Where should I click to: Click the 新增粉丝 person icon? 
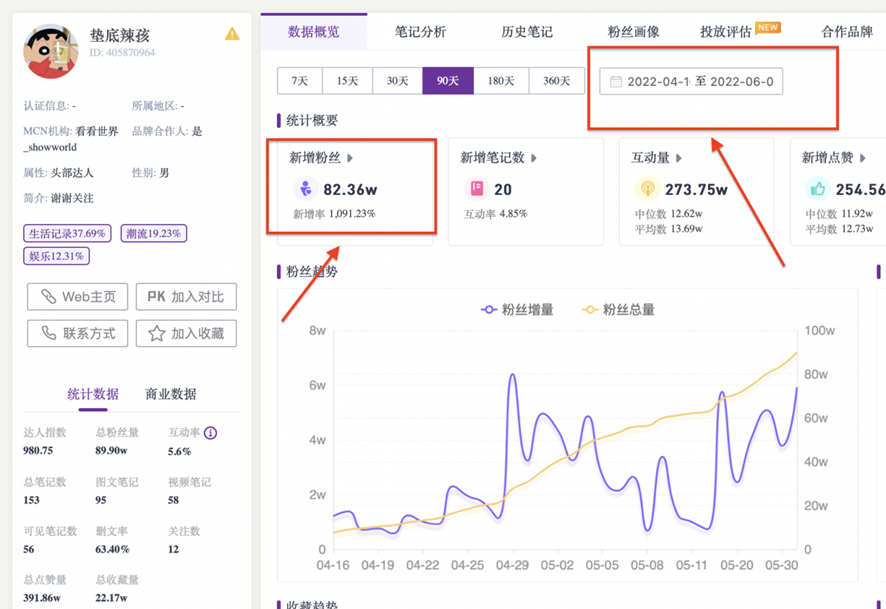coord(306,189)
